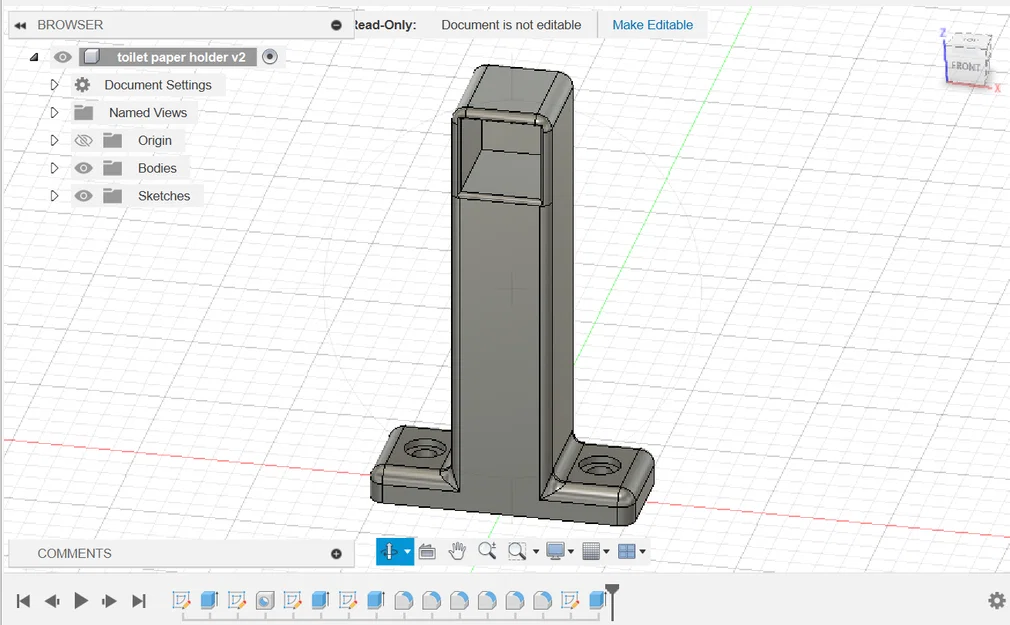Click the FRONT face of the ViewCube
The image size is (1010, 625).
[965, 66]
